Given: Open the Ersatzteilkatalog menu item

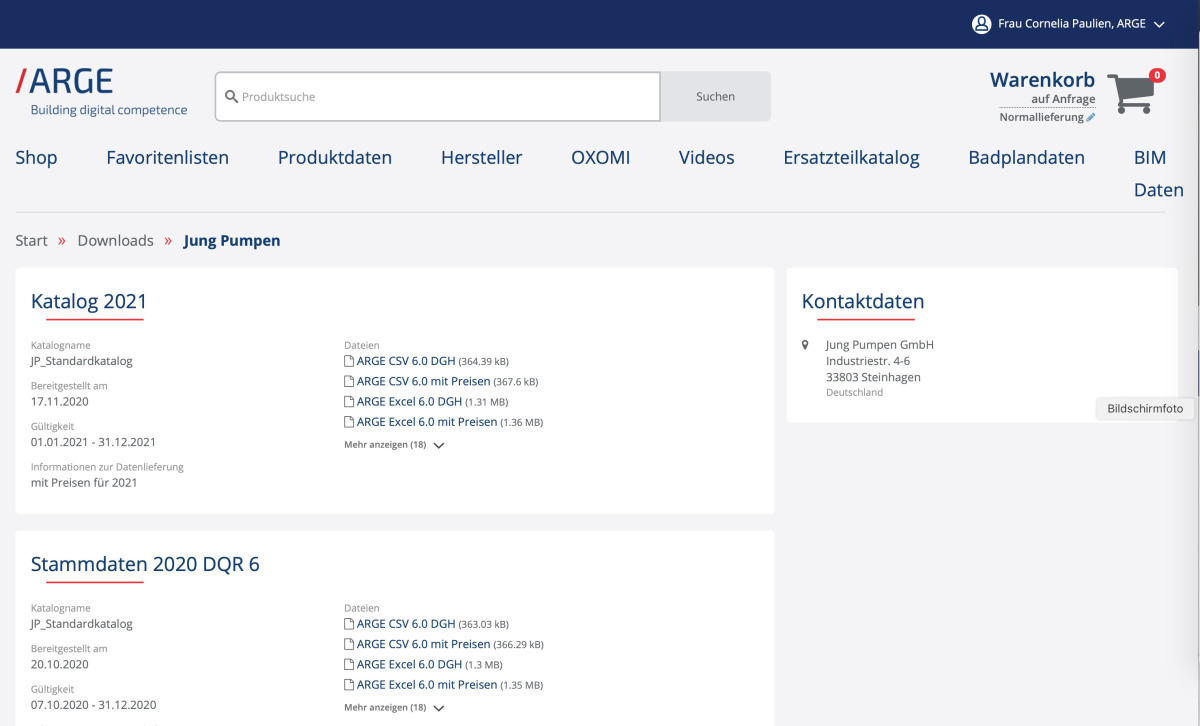Looking at the screenshot, I should 851,157.
